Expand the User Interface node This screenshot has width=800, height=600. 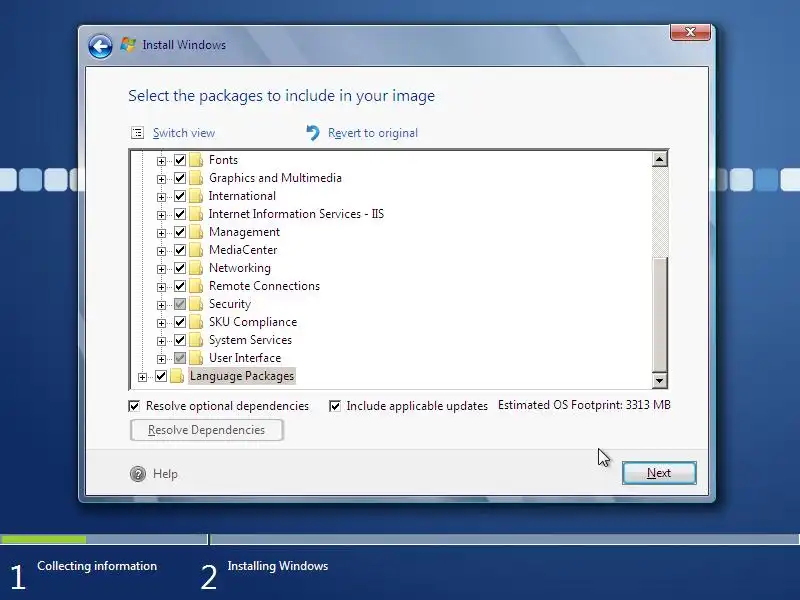[161, 359]
